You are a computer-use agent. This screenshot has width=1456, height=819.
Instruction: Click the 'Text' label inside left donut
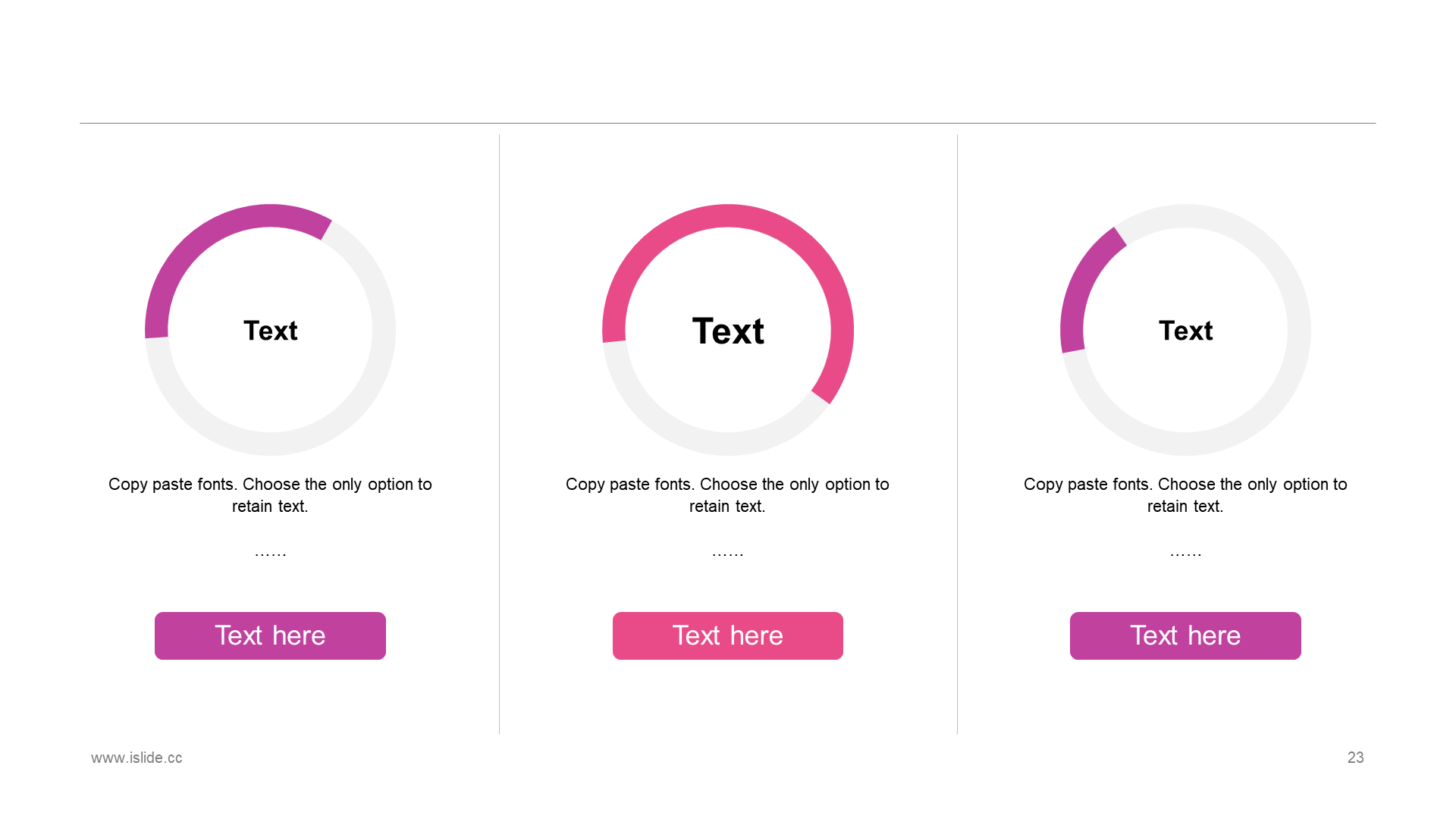[270, 331]
